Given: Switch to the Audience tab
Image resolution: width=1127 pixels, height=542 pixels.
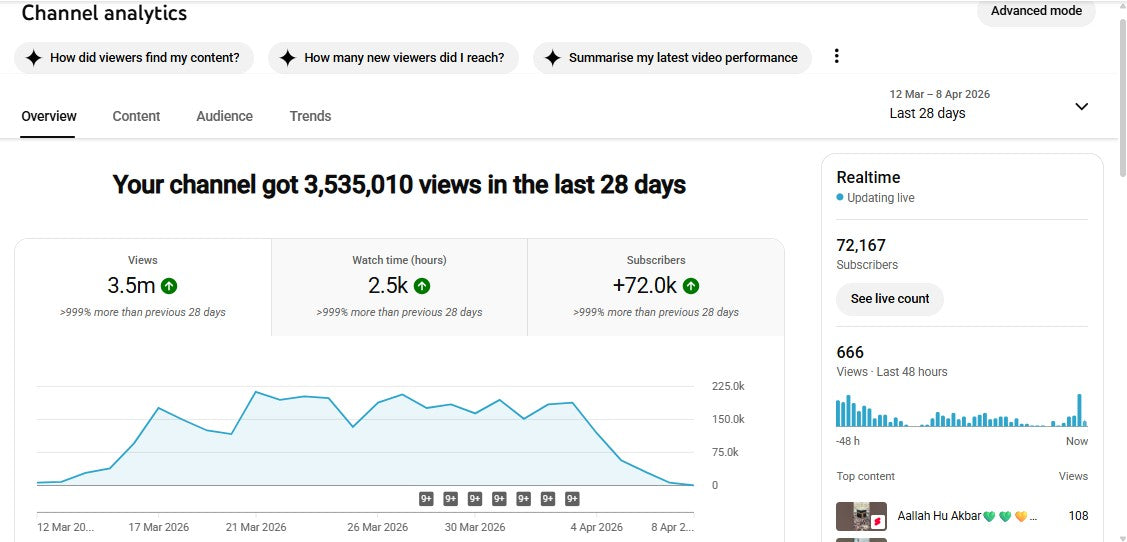Looking at the screenshot, I should pos(224,116).
